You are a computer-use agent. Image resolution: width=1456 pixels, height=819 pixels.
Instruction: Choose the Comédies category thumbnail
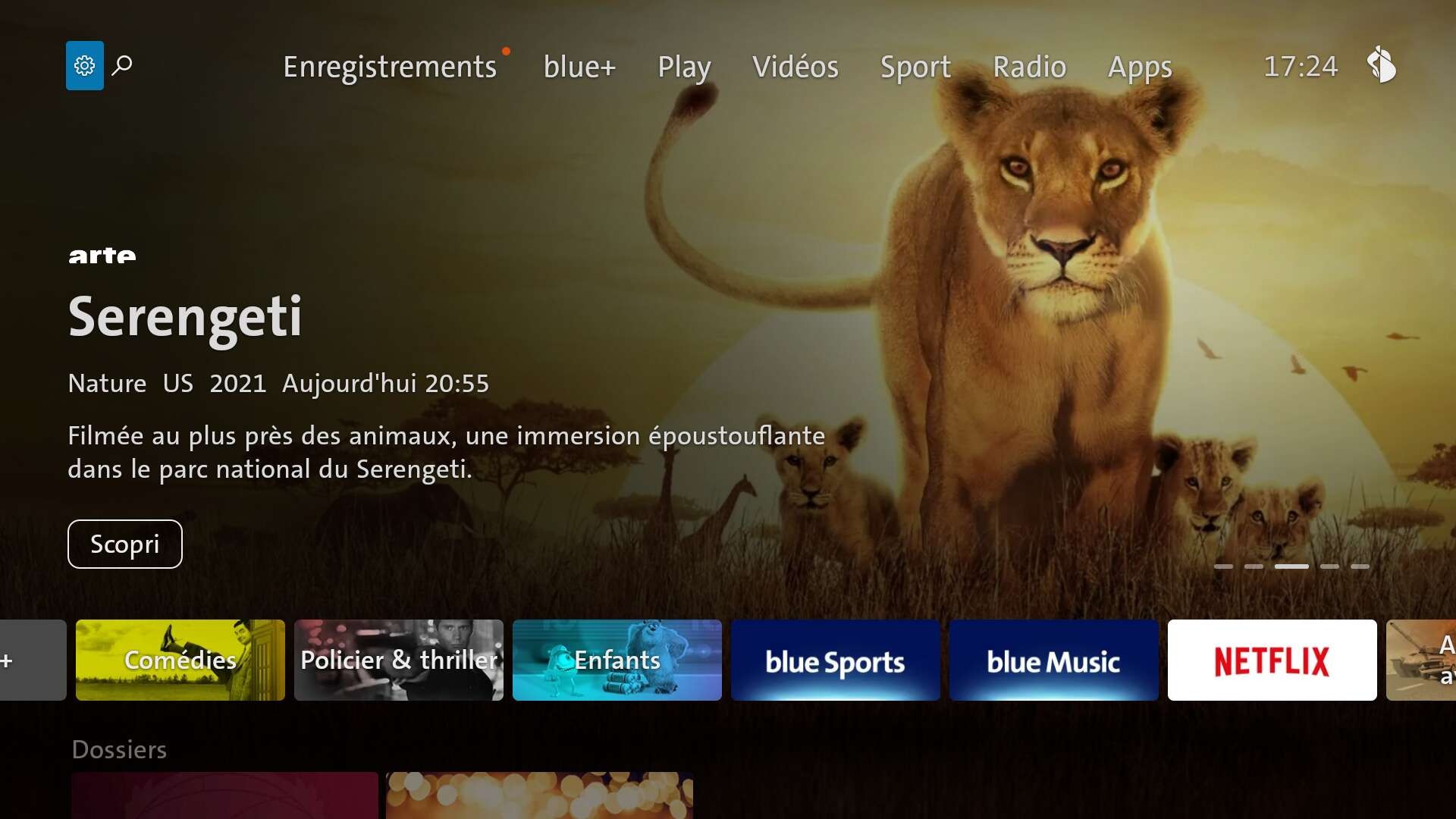pyautogui.click(x=180, y=660)
